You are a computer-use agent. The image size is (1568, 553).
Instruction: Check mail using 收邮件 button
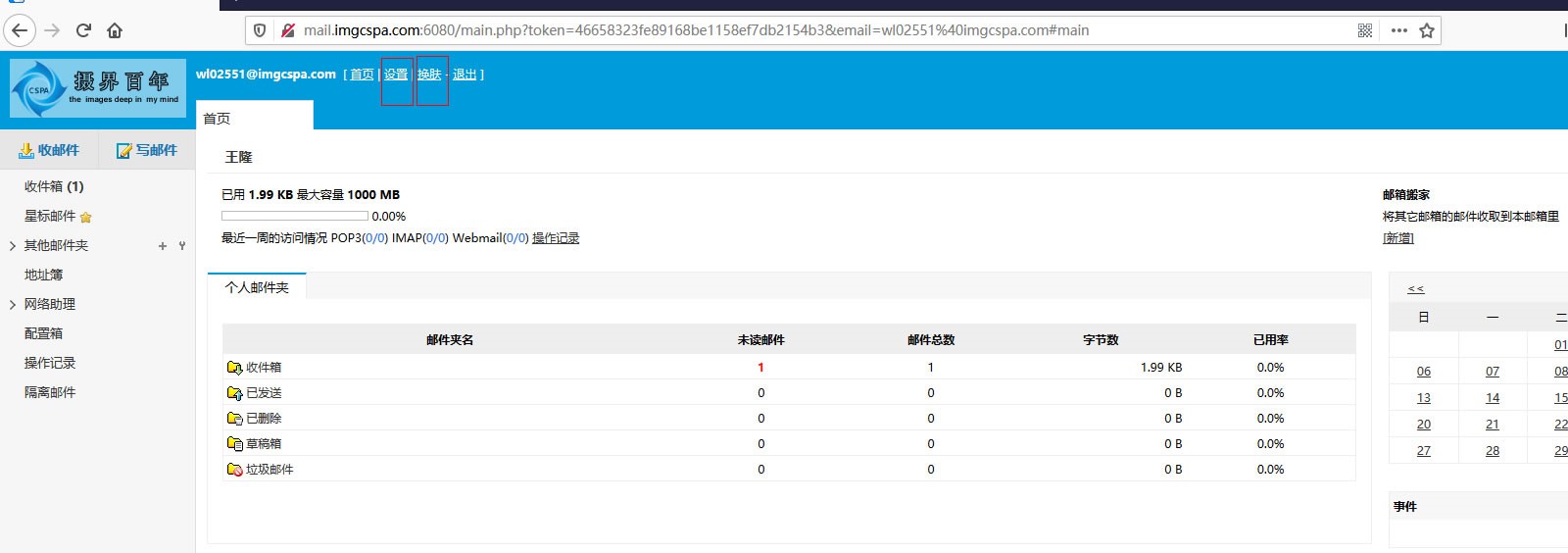point(49,150)
